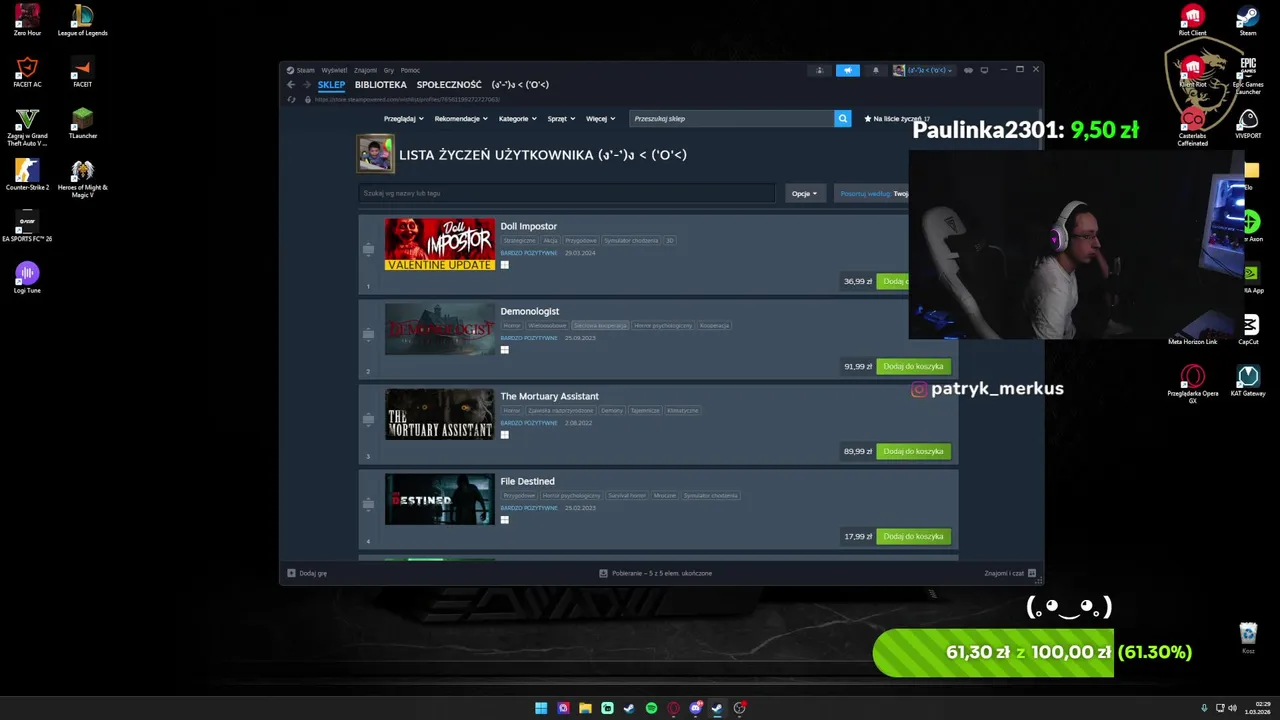Open Counter-Strike 2 desktop shortcut
This screenshot has height=720, width=1280.
tap(27, 174)
